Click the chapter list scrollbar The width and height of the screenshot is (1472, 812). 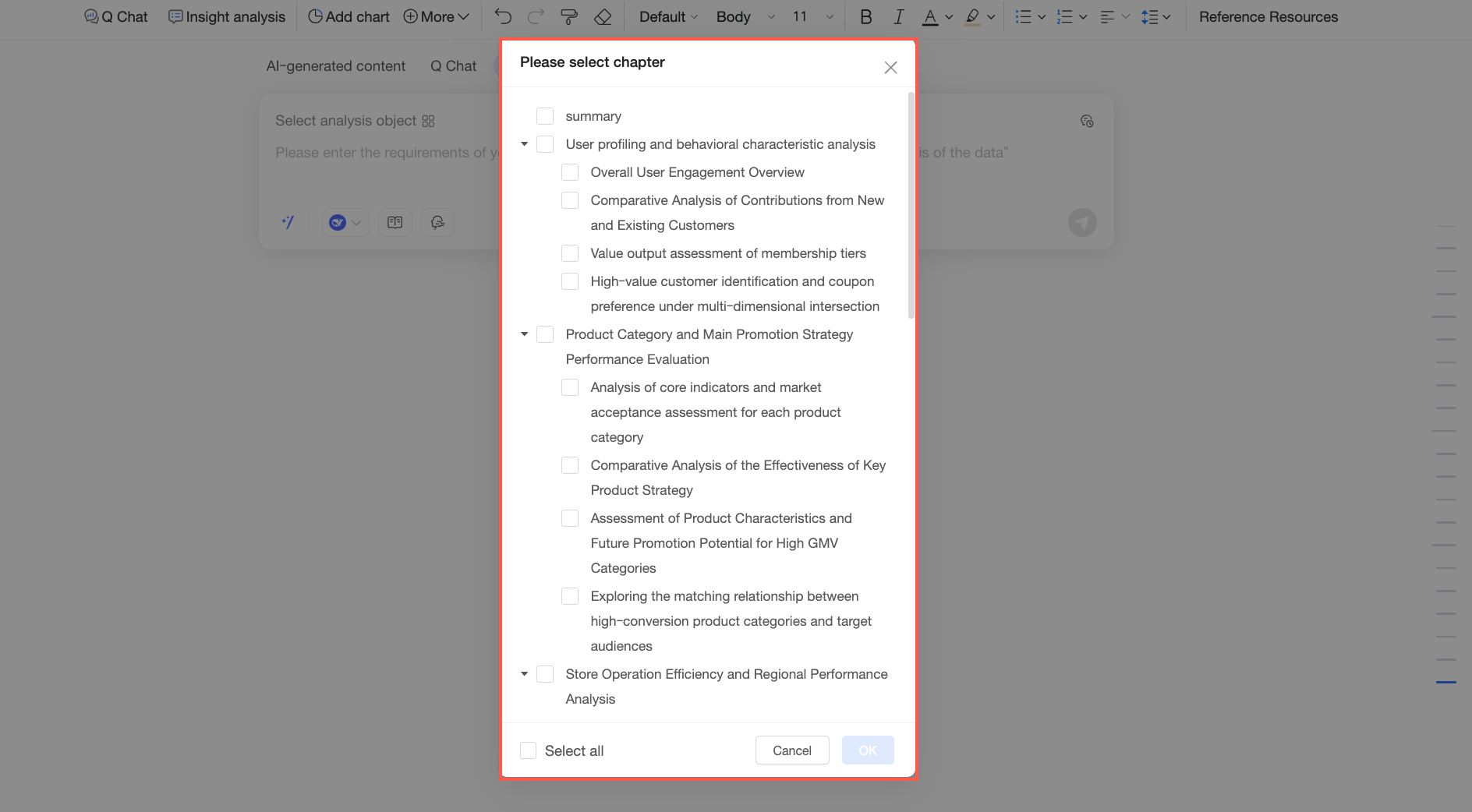pos(911,206)
